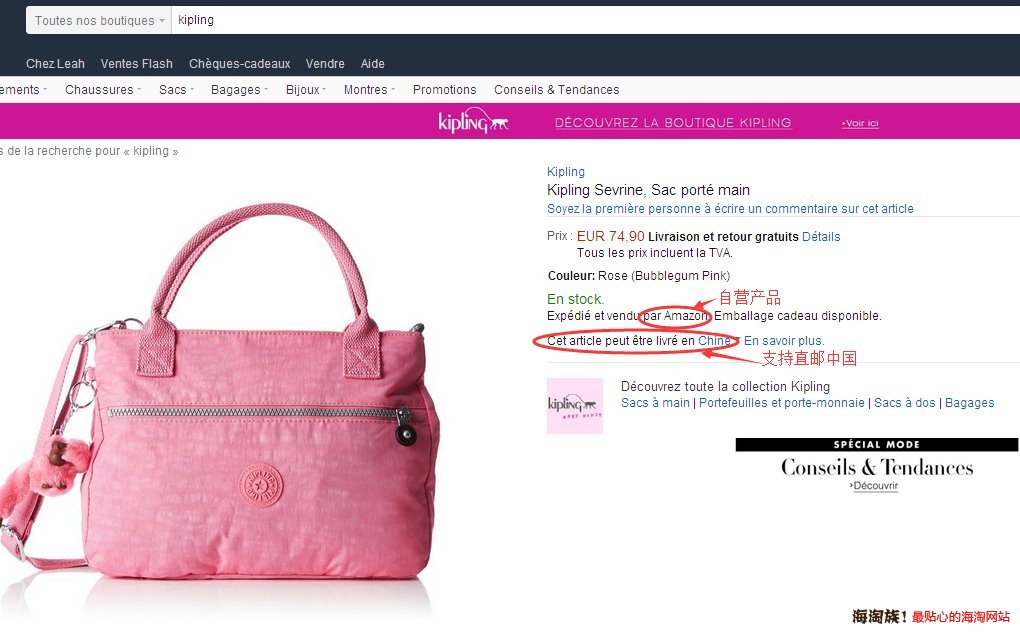Expand the Bijoux dropdown
The height and width of the screenshot is (635, 1020).
coord(306,90)
